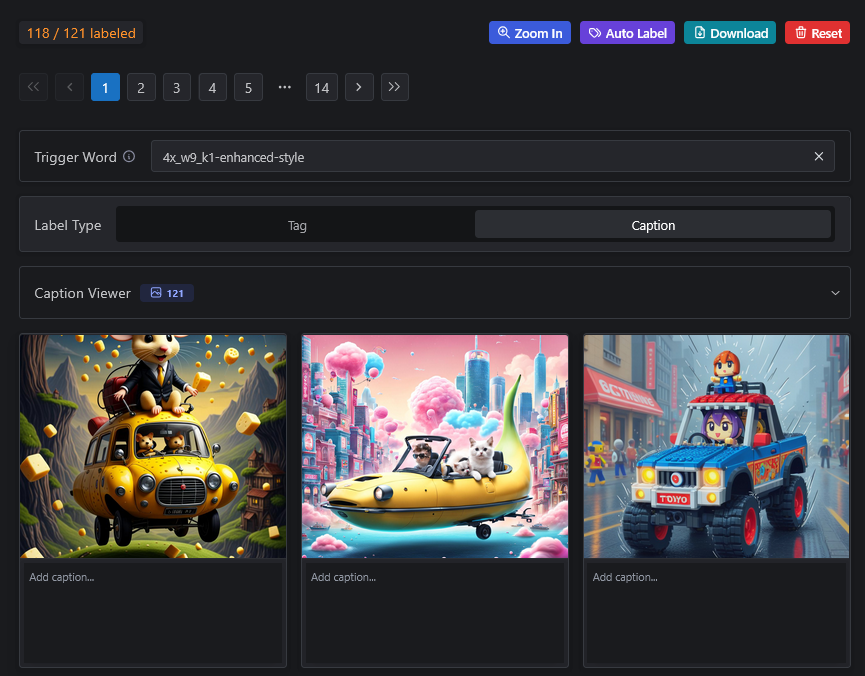
Task: Go to next page chevron
Action: point(359,88)
